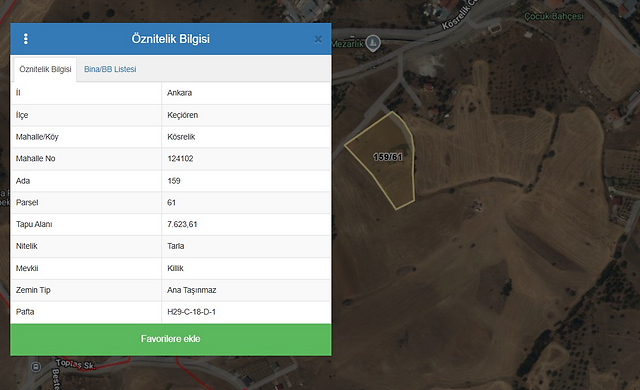Click the Mezarlık cemetery marker icon
640x390 pixels.
[x=373, y=43]
